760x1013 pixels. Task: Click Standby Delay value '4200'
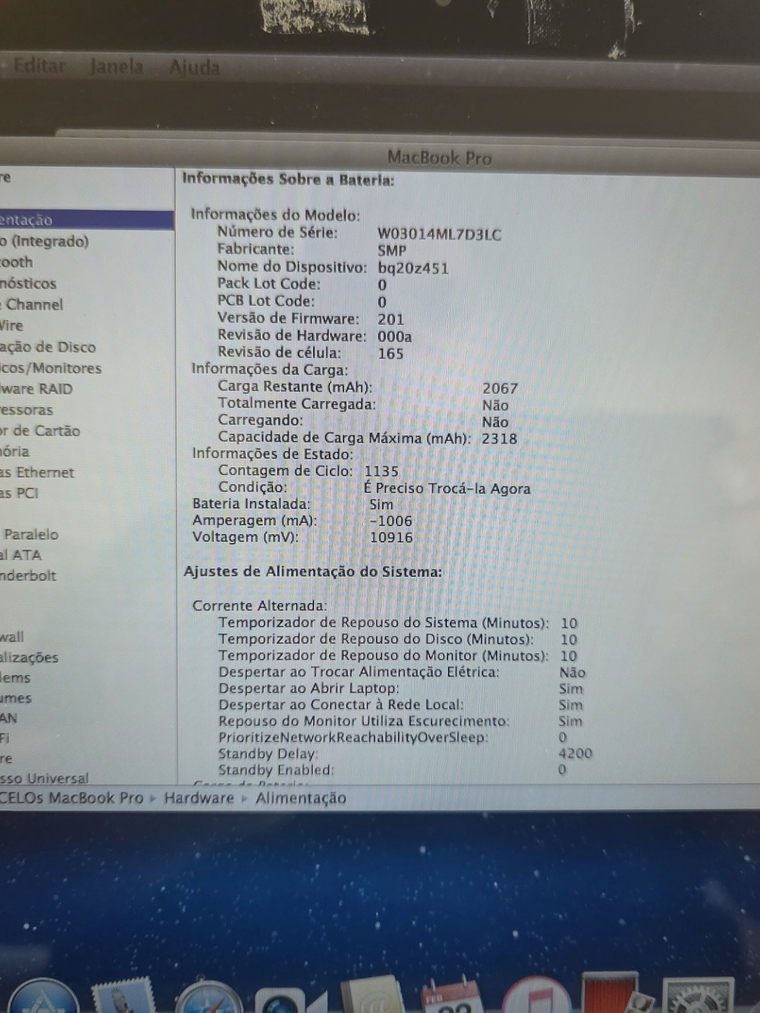pos(575,753)
